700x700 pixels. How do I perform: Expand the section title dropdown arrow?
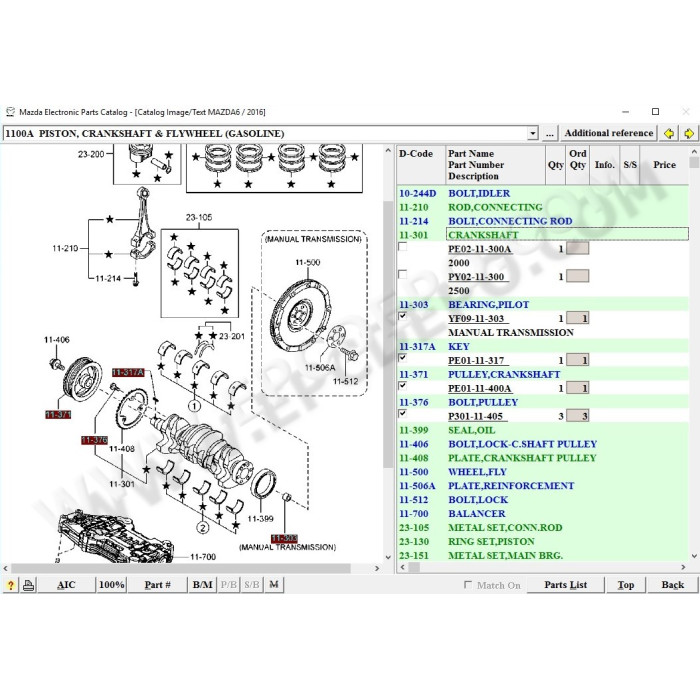(532, 133)
